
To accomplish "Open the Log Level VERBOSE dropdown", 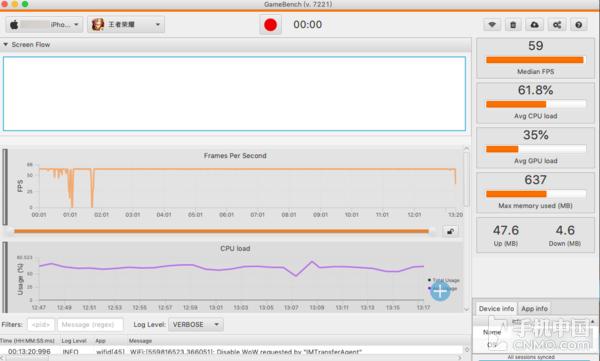I will coord(196,325).
